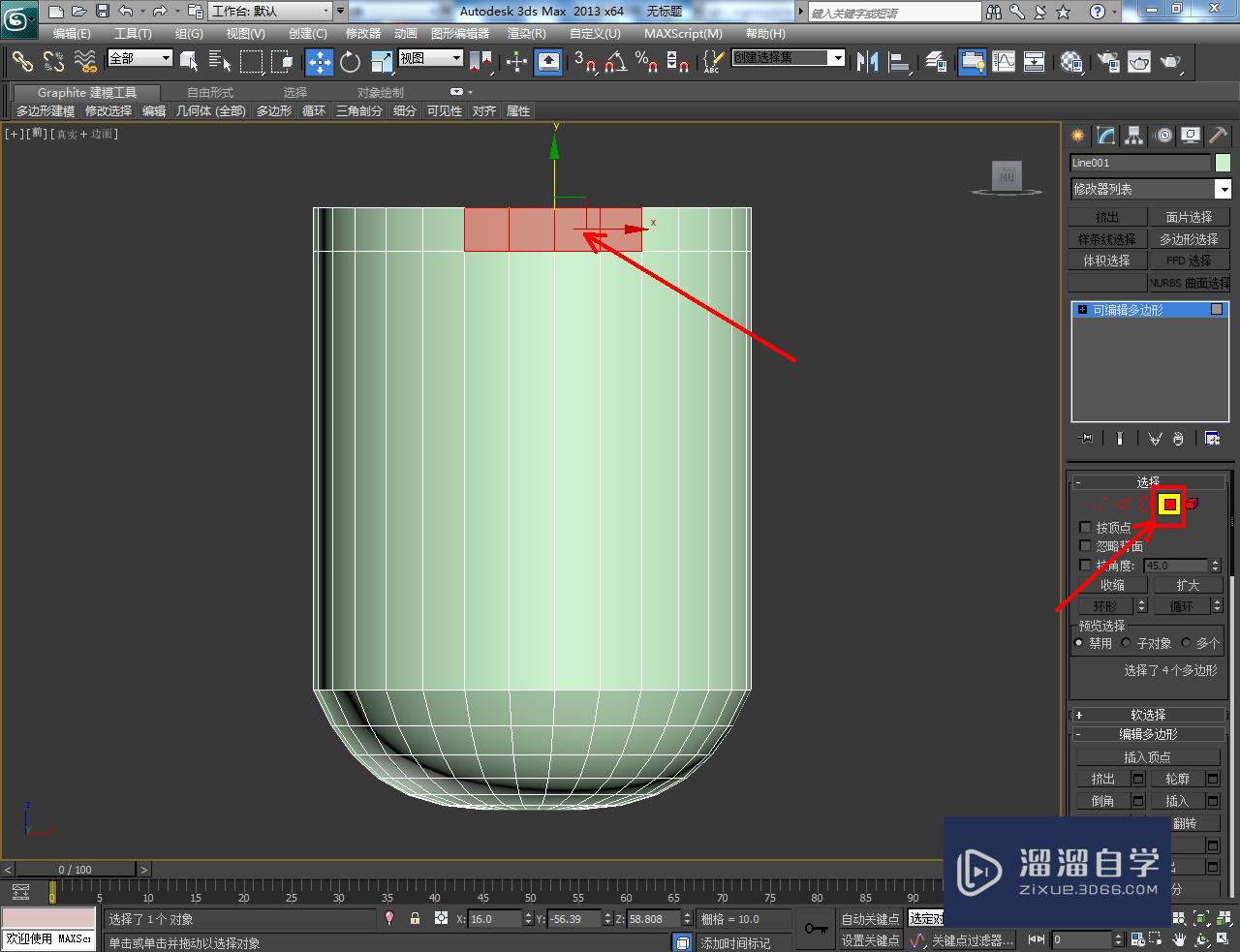Switch to the 对象绘制 ribbon tab
The image size is (1240, 952).
coord(381,93)
